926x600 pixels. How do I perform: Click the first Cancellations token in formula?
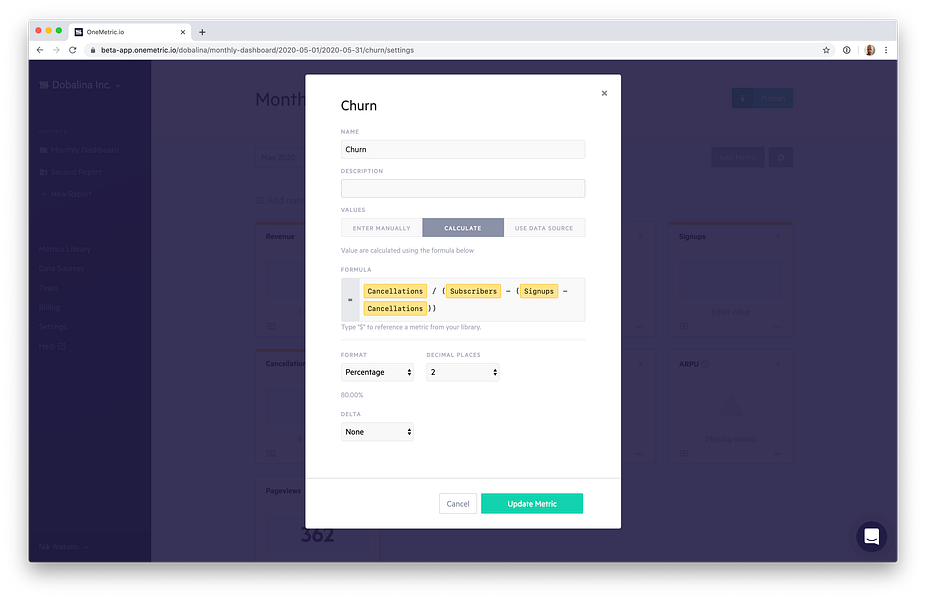(x=395, y=291)
